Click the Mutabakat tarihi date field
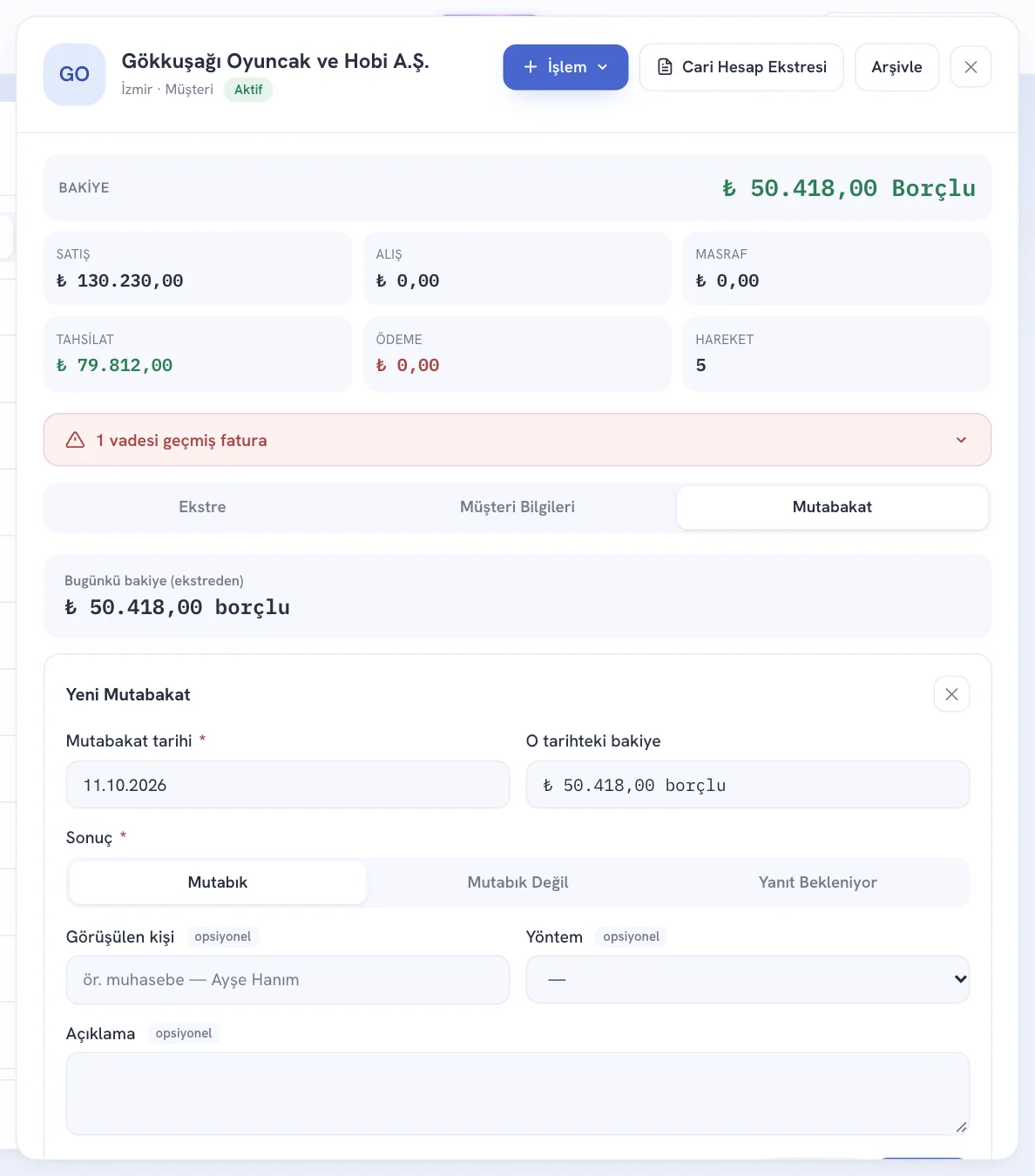The width and height of the screenshot is (1035, 1176). click(287, 785)
